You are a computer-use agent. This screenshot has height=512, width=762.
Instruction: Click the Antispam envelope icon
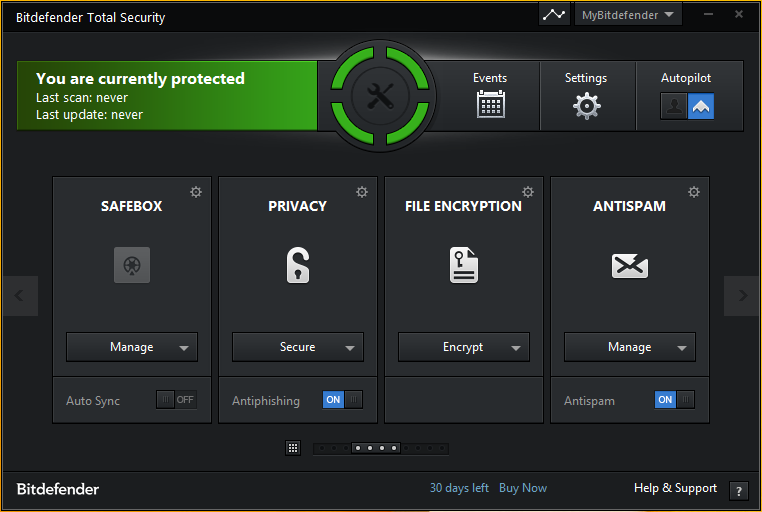pyautogui.click(x=630, y=265)
